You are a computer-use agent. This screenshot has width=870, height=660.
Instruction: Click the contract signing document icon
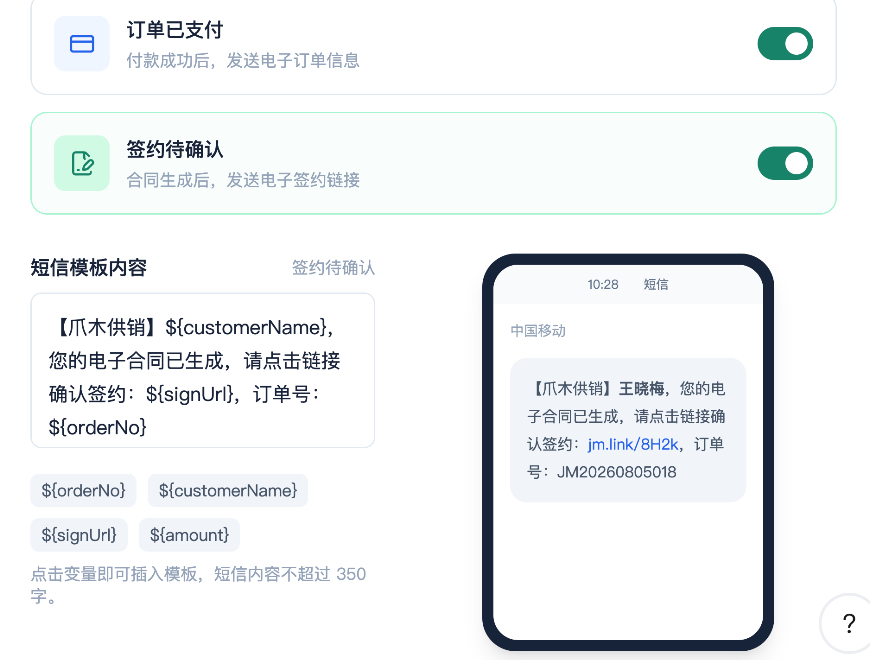(x=82, y=163)
